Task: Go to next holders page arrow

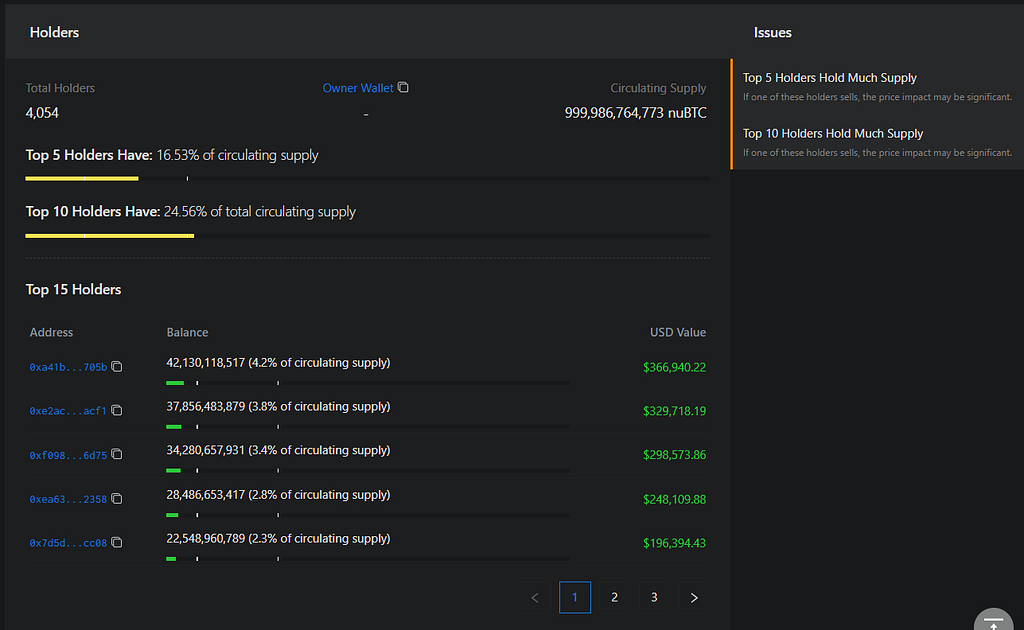Action: [694, 597]
